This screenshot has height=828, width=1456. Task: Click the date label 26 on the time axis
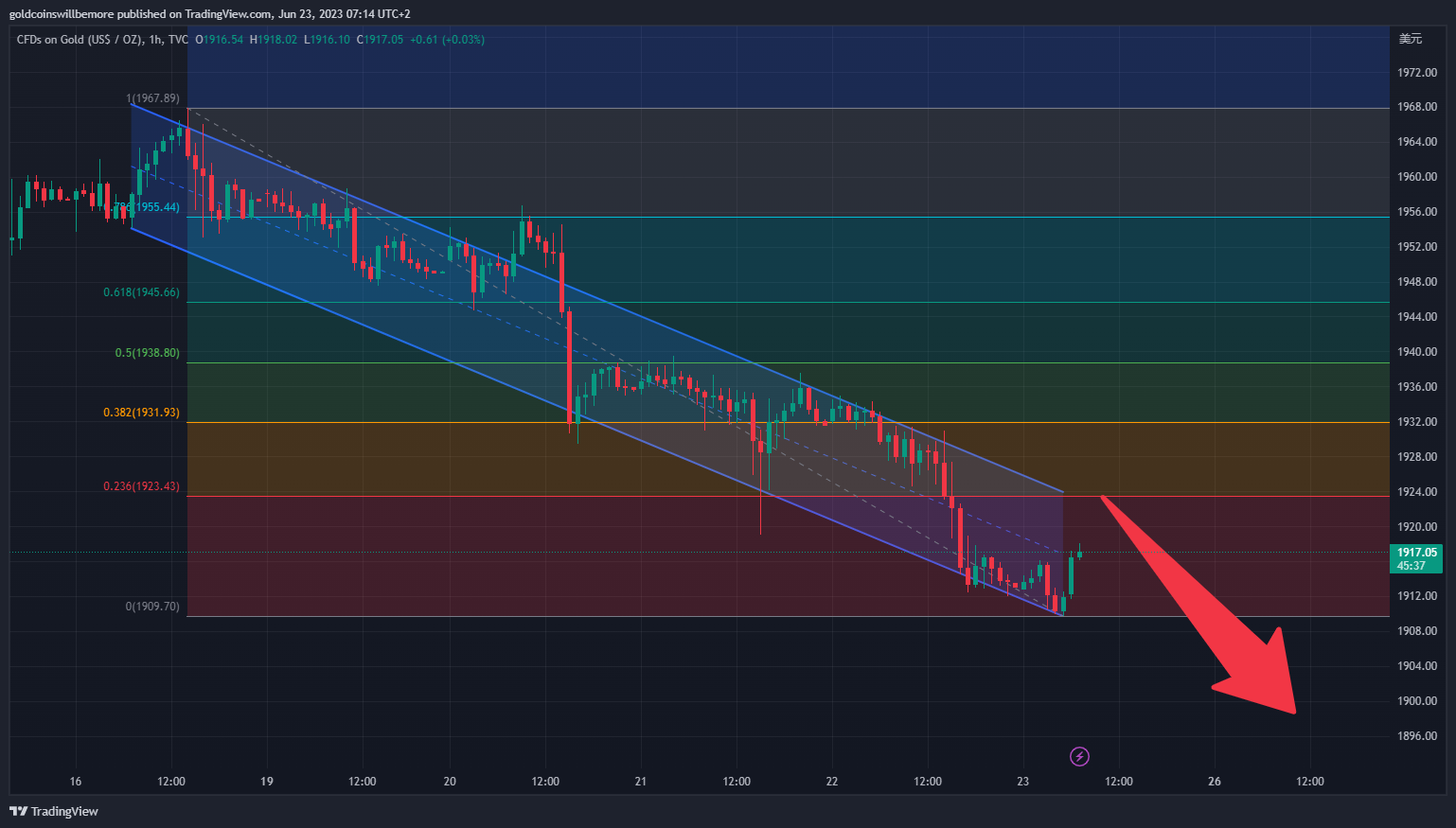(x=1215, y=782)
